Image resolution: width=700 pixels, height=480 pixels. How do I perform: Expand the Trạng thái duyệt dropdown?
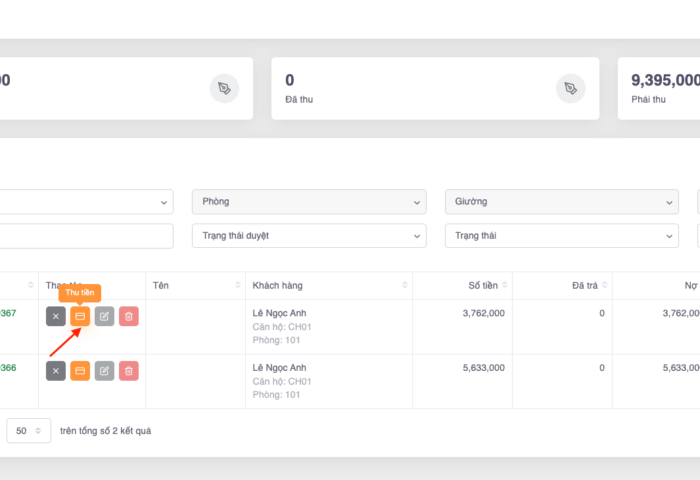pos(308,236)
